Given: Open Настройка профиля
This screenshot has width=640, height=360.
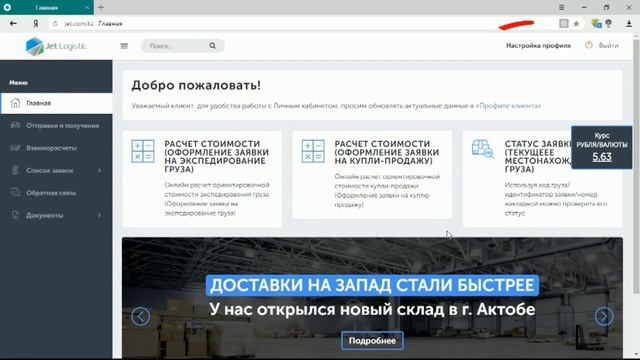Looking at the screenshot, I should tap(538, 45).
